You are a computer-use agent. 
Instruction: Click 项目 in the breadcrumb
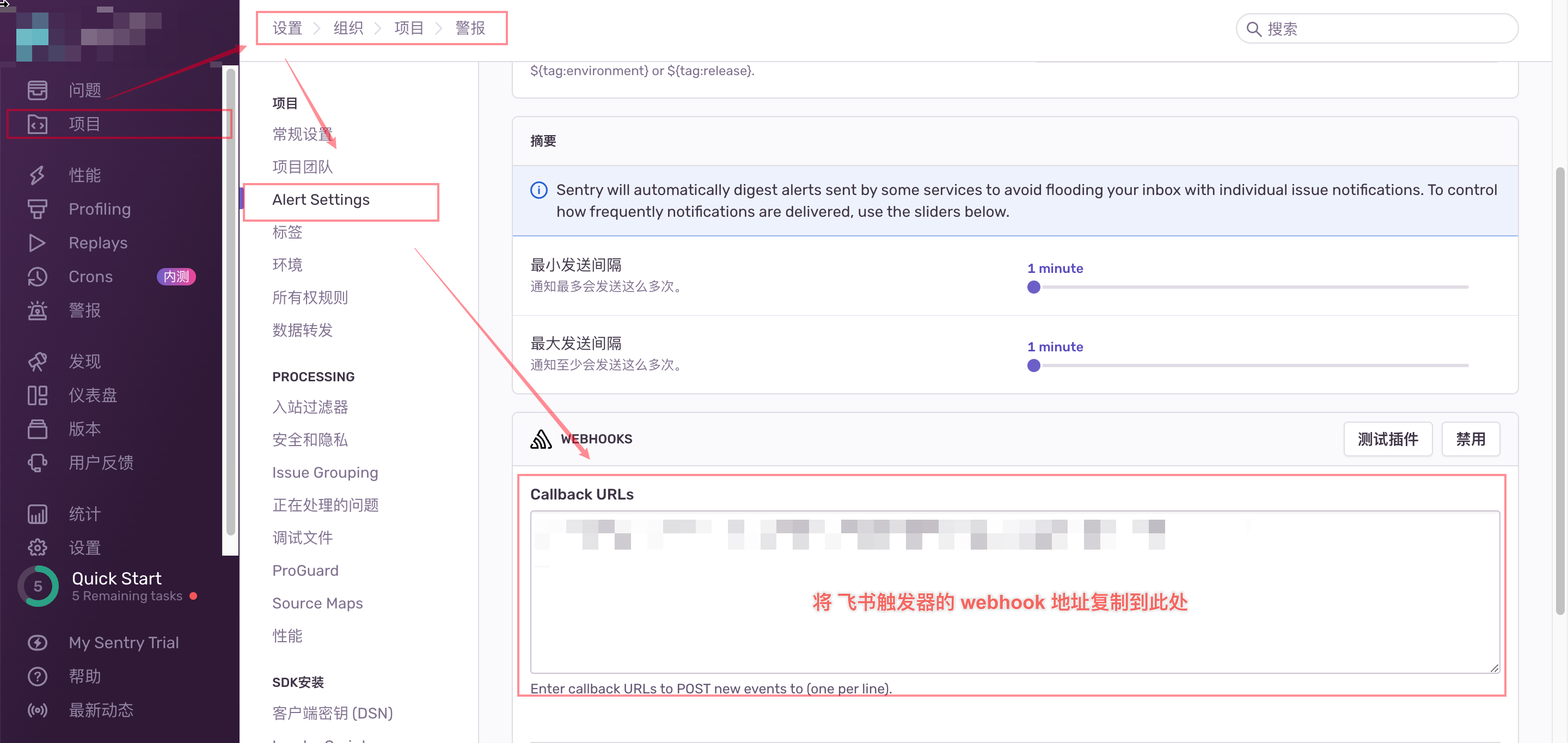tap(409, 28)
